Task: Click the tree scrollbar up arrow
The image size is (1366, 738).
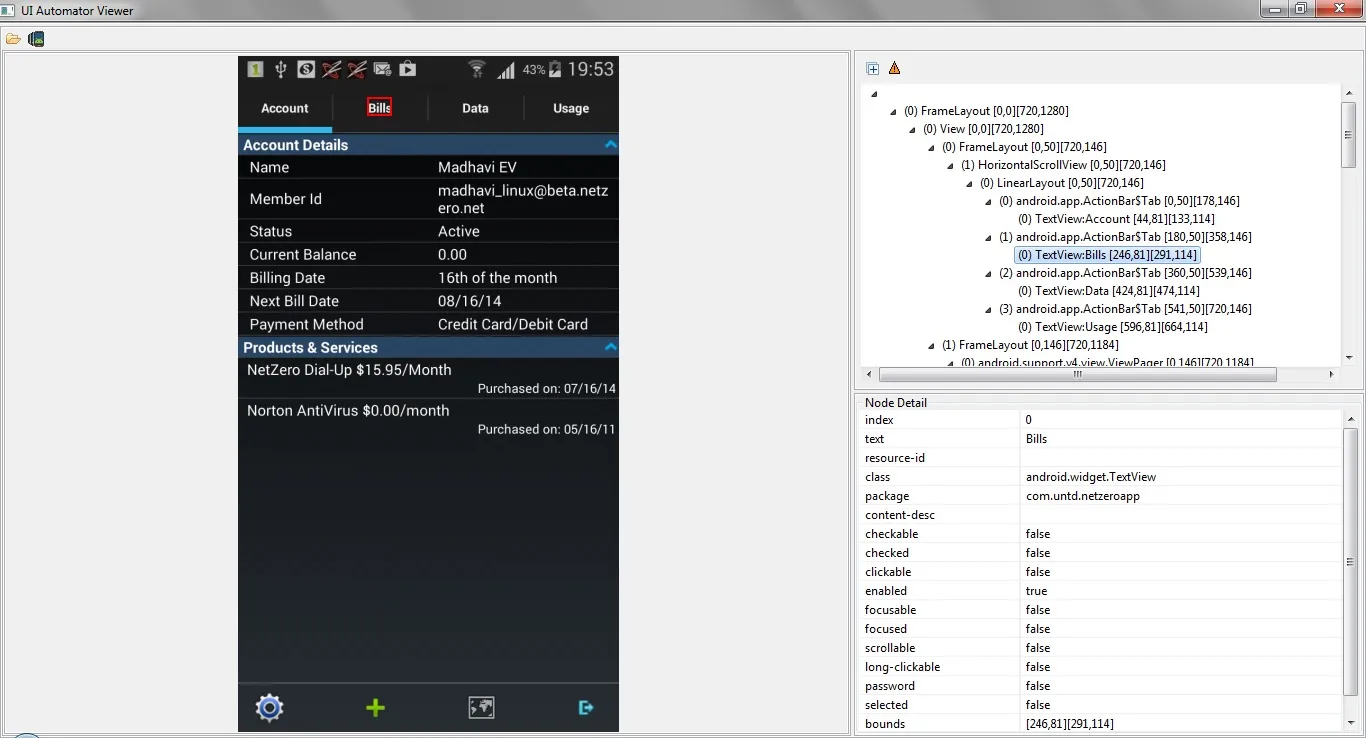Action: (x=1349, y=91)
